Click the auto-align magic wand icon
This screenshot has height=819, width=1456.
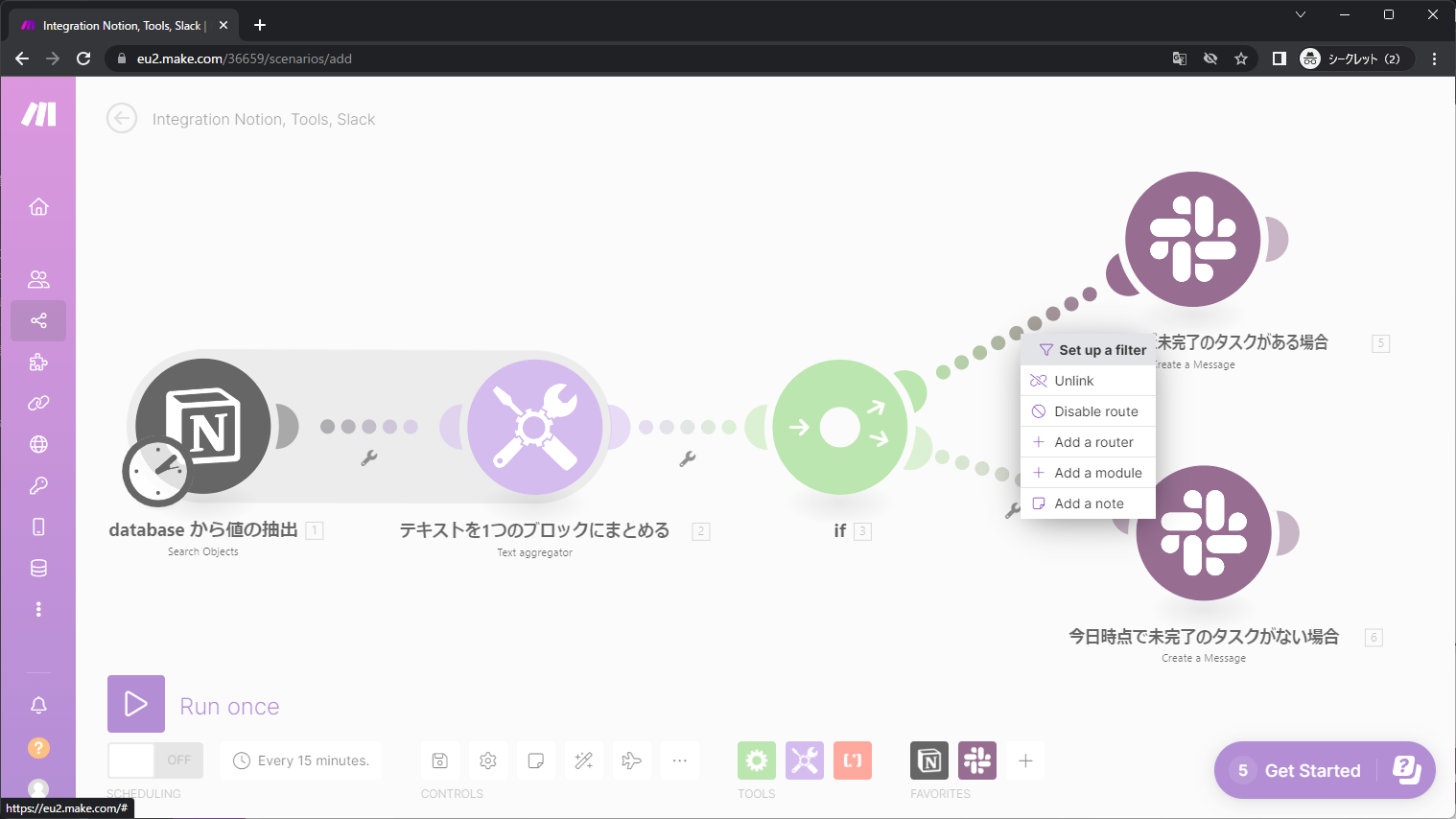(x=584, y=760)
